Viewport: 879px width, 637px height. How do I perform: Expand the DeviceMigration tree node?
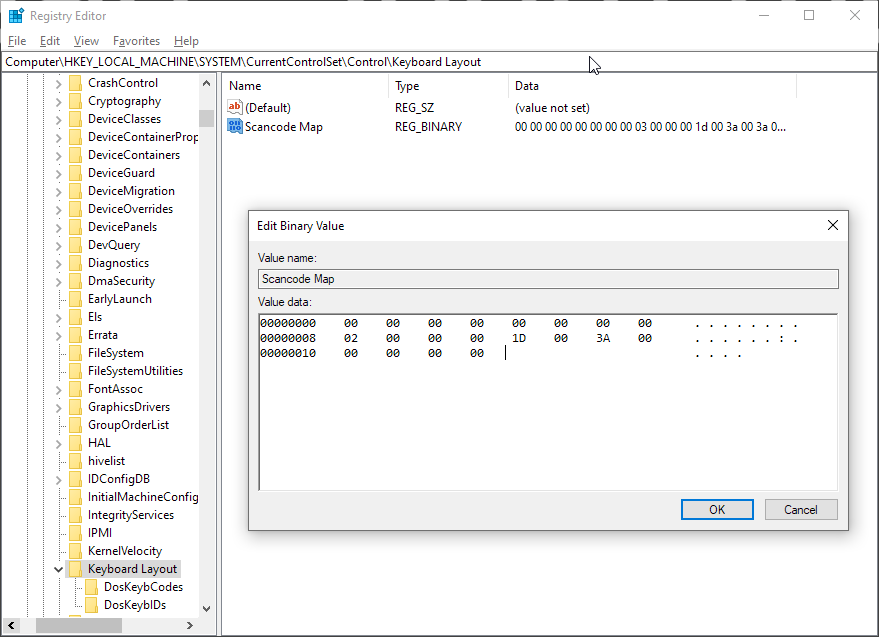point(58,192)
